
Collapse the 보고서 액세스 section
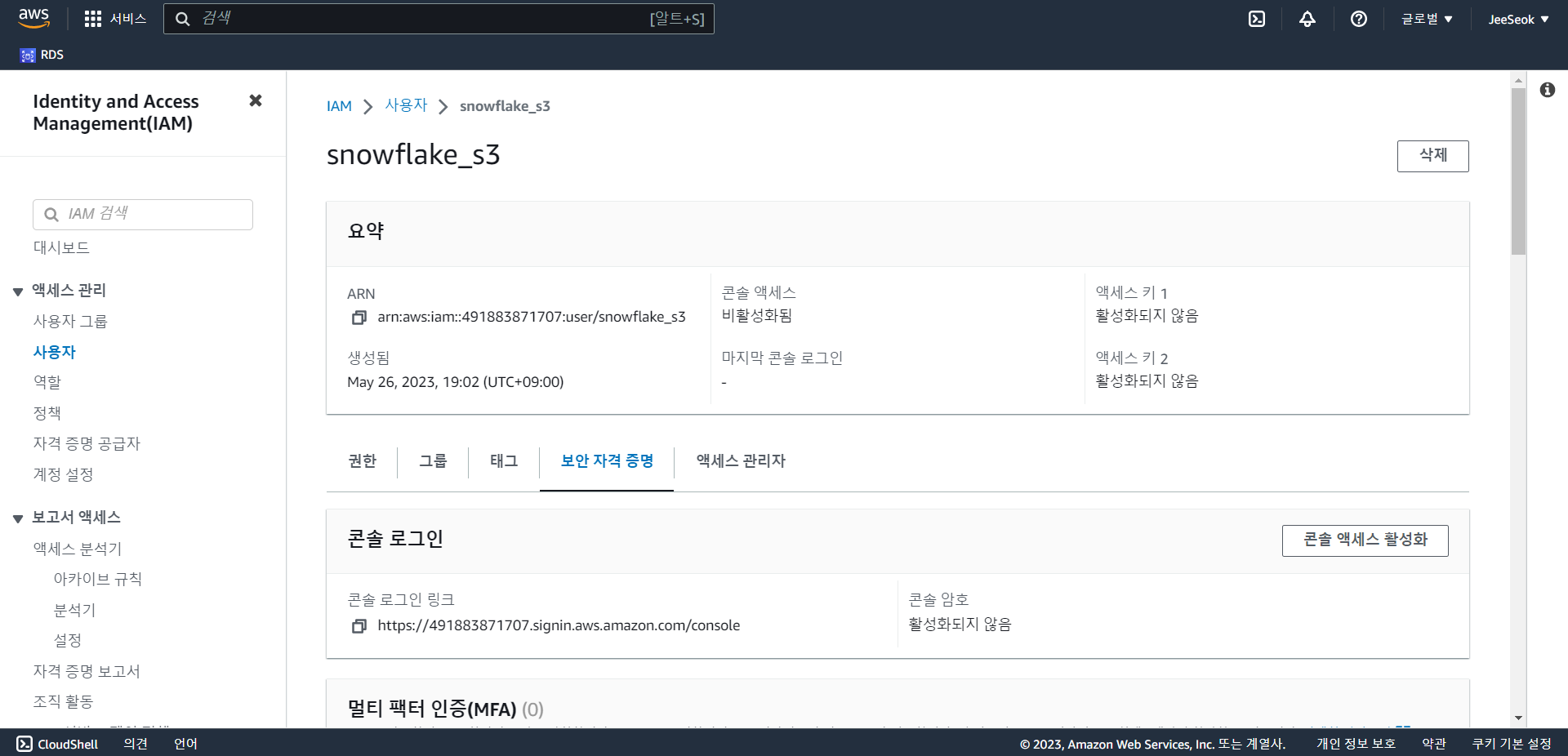coord(18,518)
